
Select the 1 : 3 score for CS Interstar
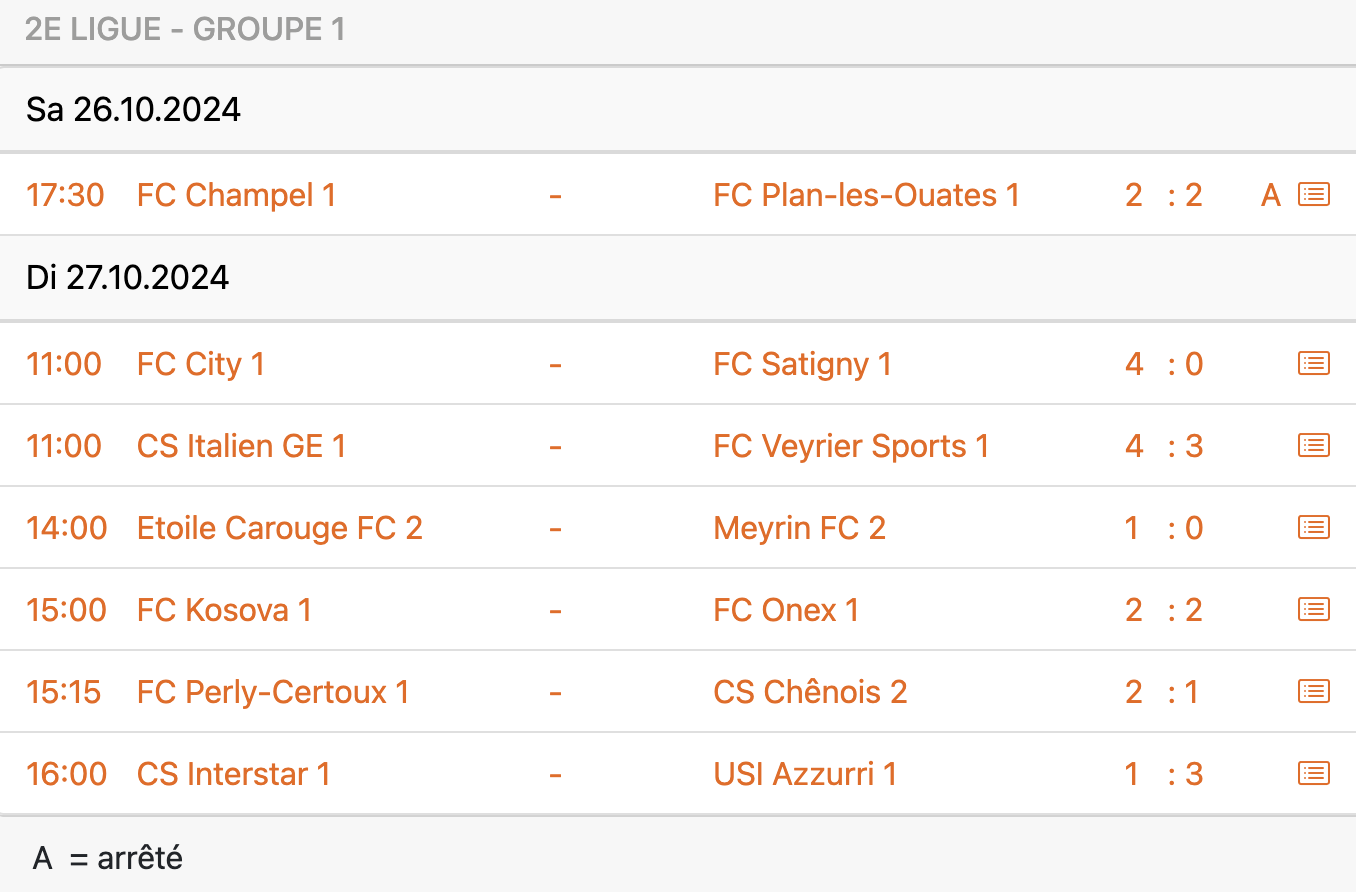coord(1163,774)
